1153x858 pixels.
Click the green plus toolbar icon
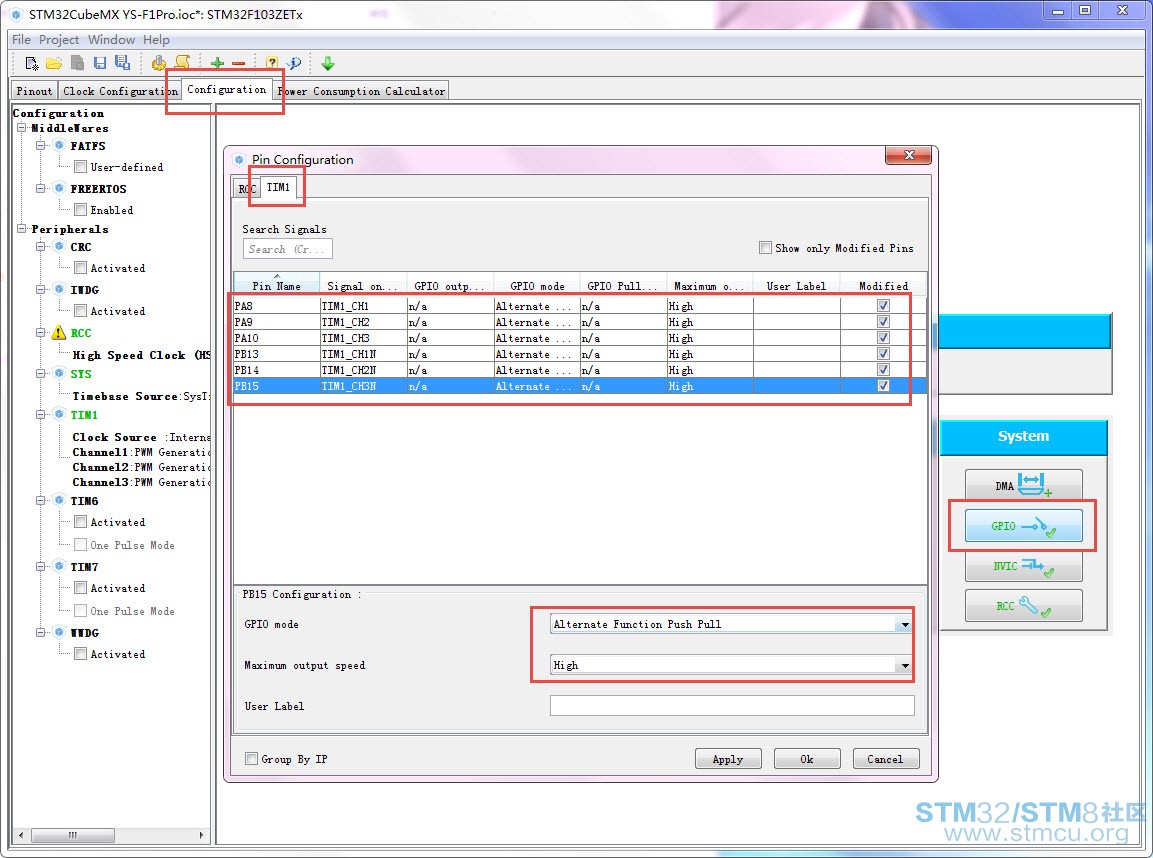click(217, 63)
